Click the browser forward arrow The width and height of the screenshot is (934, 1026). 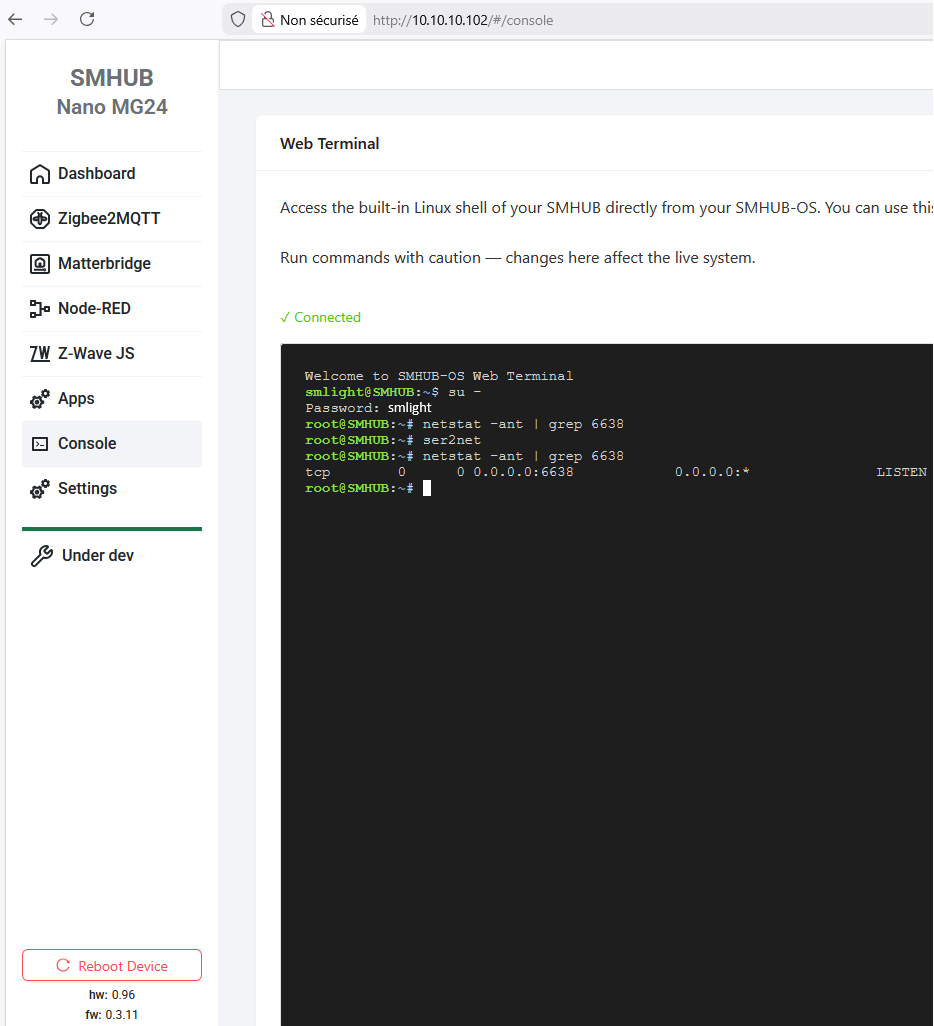tap(51, 20)
